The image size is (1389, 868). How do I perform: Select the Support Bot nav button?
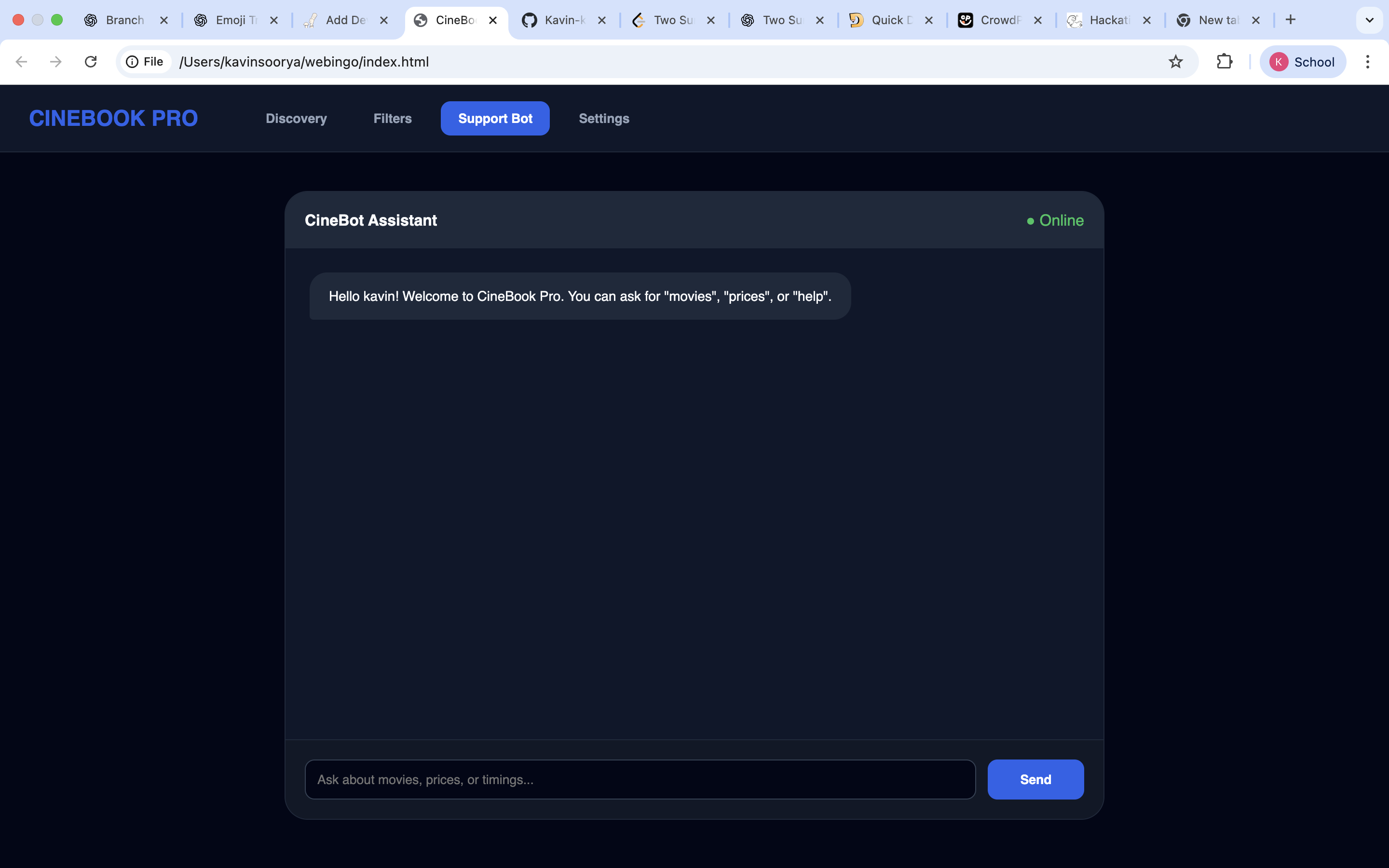point(495,118)
